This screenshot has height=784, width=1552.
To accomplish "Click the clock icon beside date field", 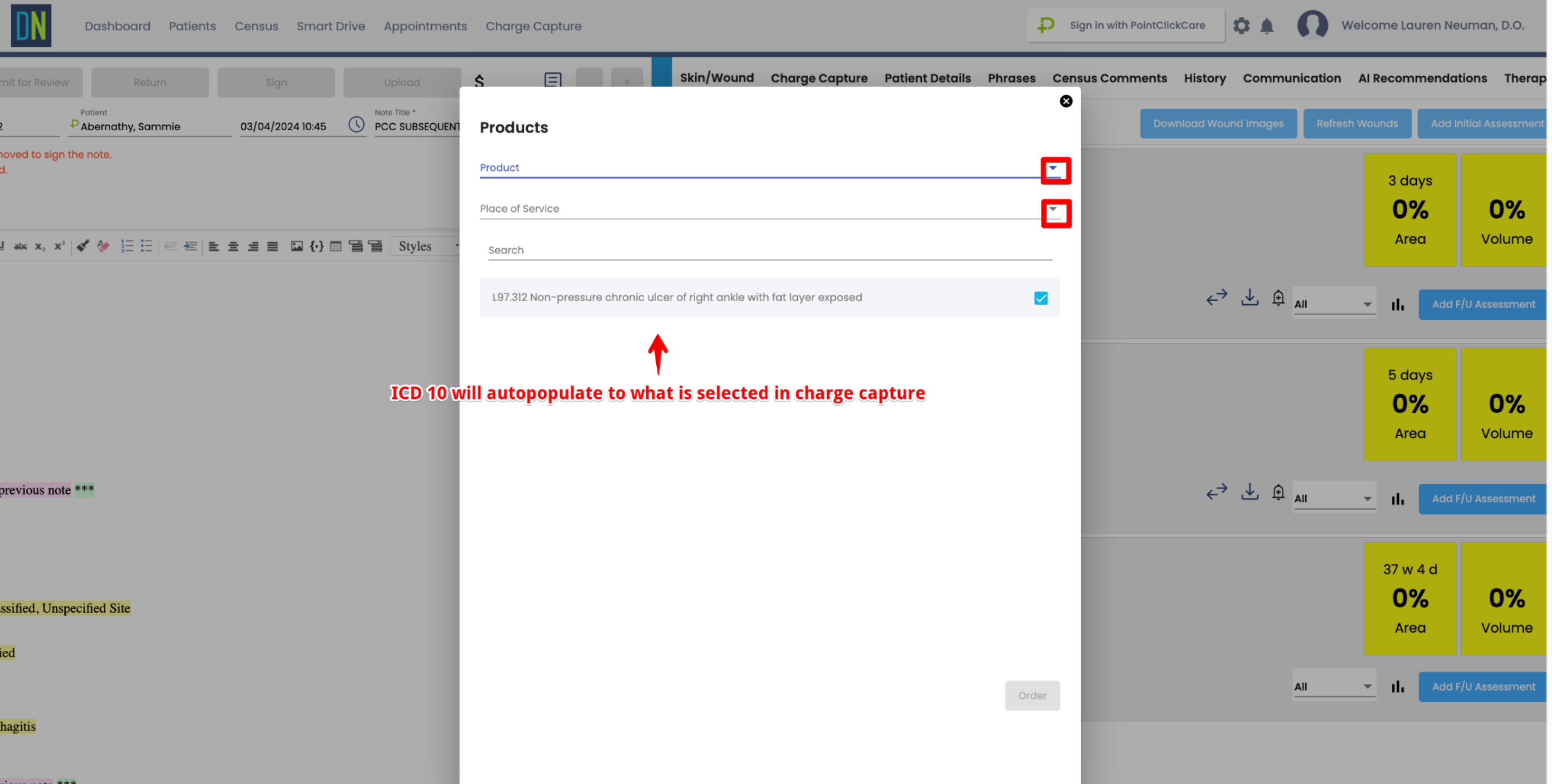I will 356,125.
